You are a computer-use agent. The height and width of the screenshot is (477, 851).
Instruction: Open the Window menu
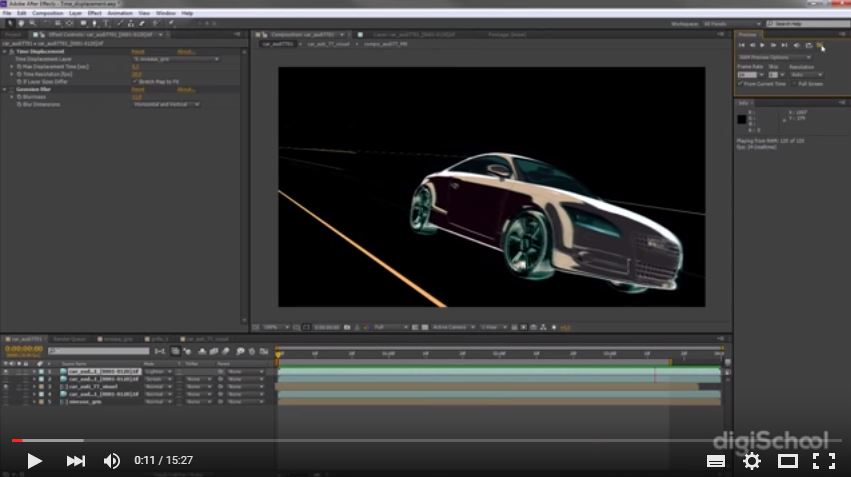point(166,13)
